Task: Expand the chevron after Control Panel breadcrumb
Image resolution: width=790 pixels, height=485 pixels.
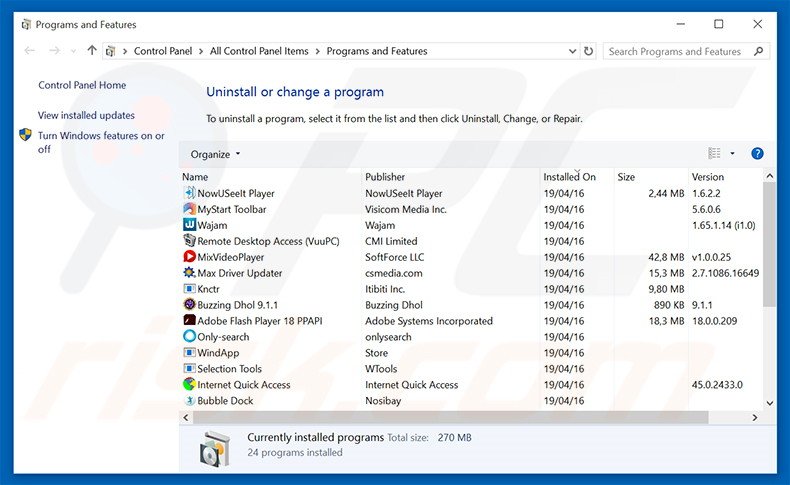Action: [x=201, y=51]
